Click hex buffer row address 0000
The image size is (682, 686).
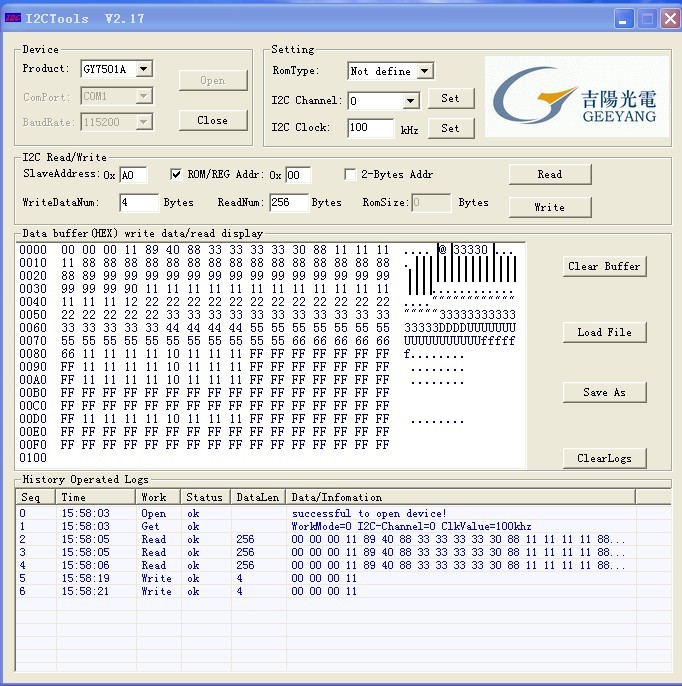tap(33, 250)
